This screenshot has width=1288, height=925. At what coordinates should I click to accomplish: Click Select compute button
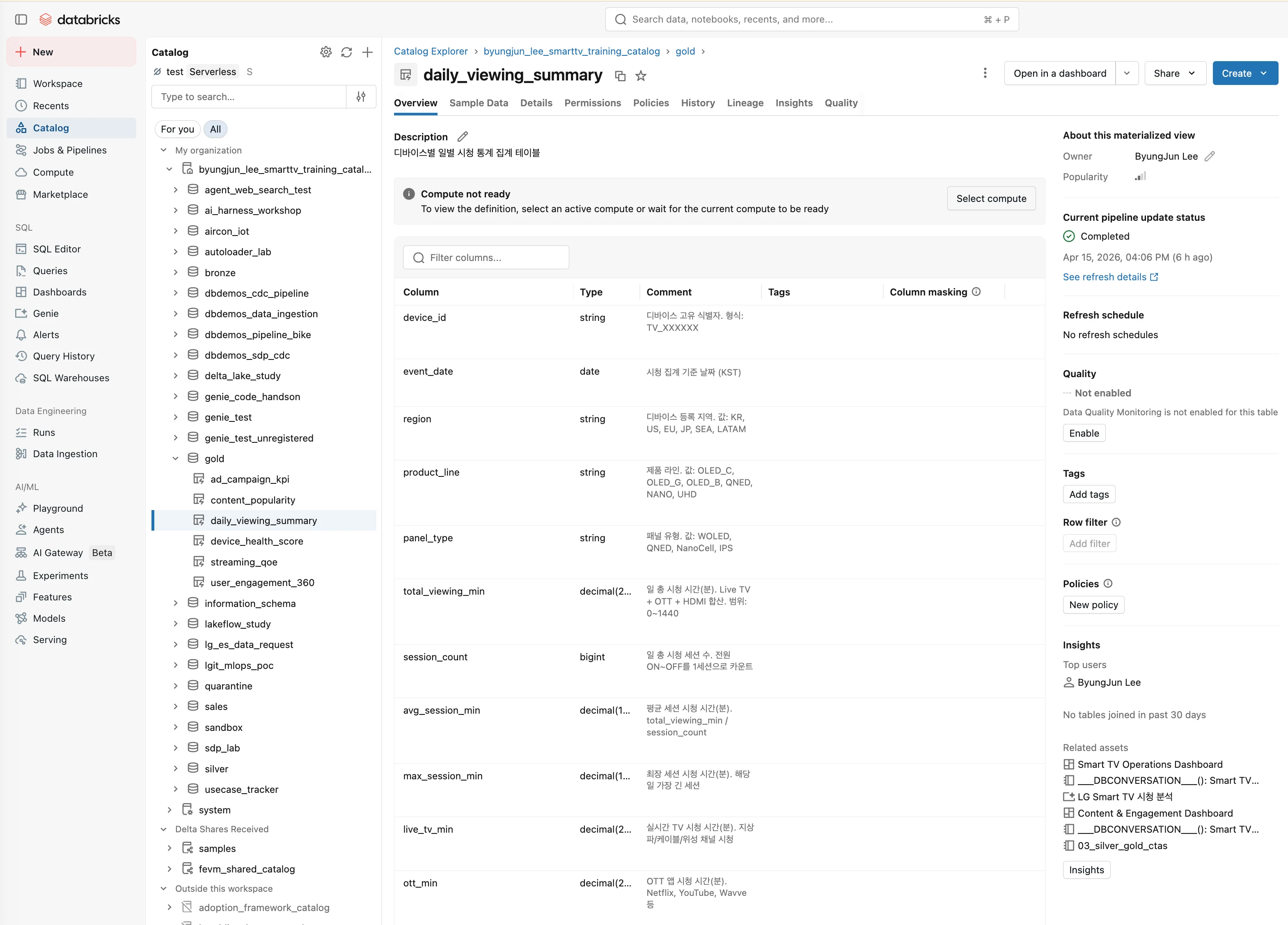pos(991,198)
